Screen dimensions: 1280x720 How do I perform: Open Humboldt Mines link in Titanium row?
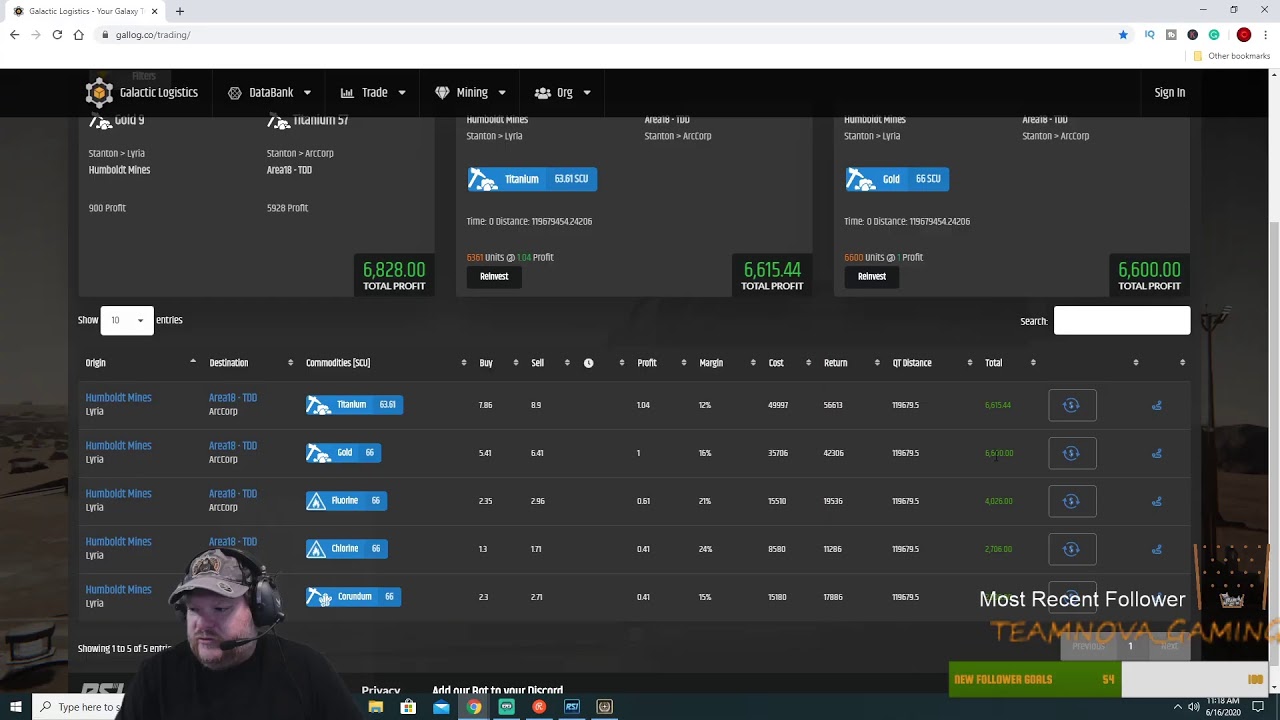click(x=118, y=398)
